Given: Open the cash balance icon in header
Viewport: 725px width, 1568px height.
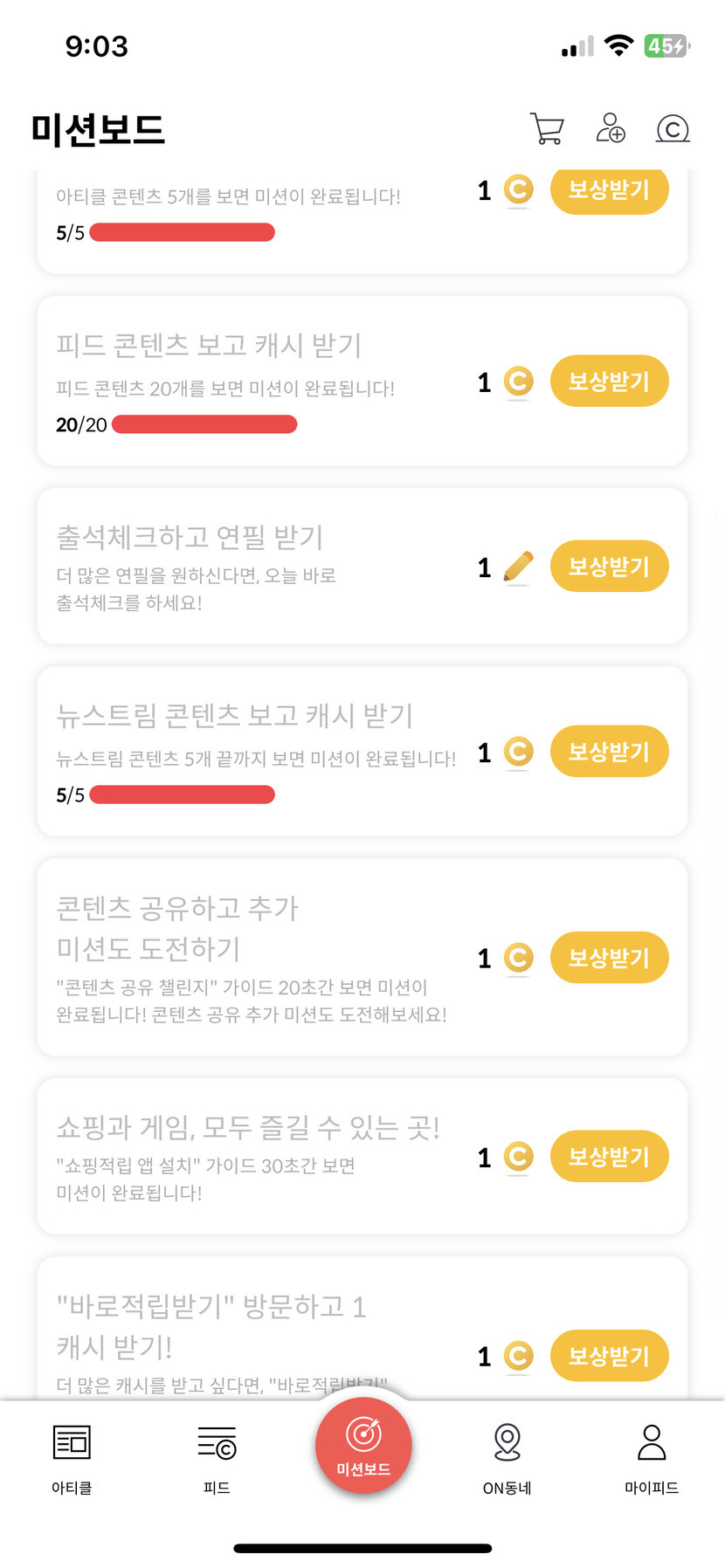Looking at the screenshot, I should click(x=673, y=129).
